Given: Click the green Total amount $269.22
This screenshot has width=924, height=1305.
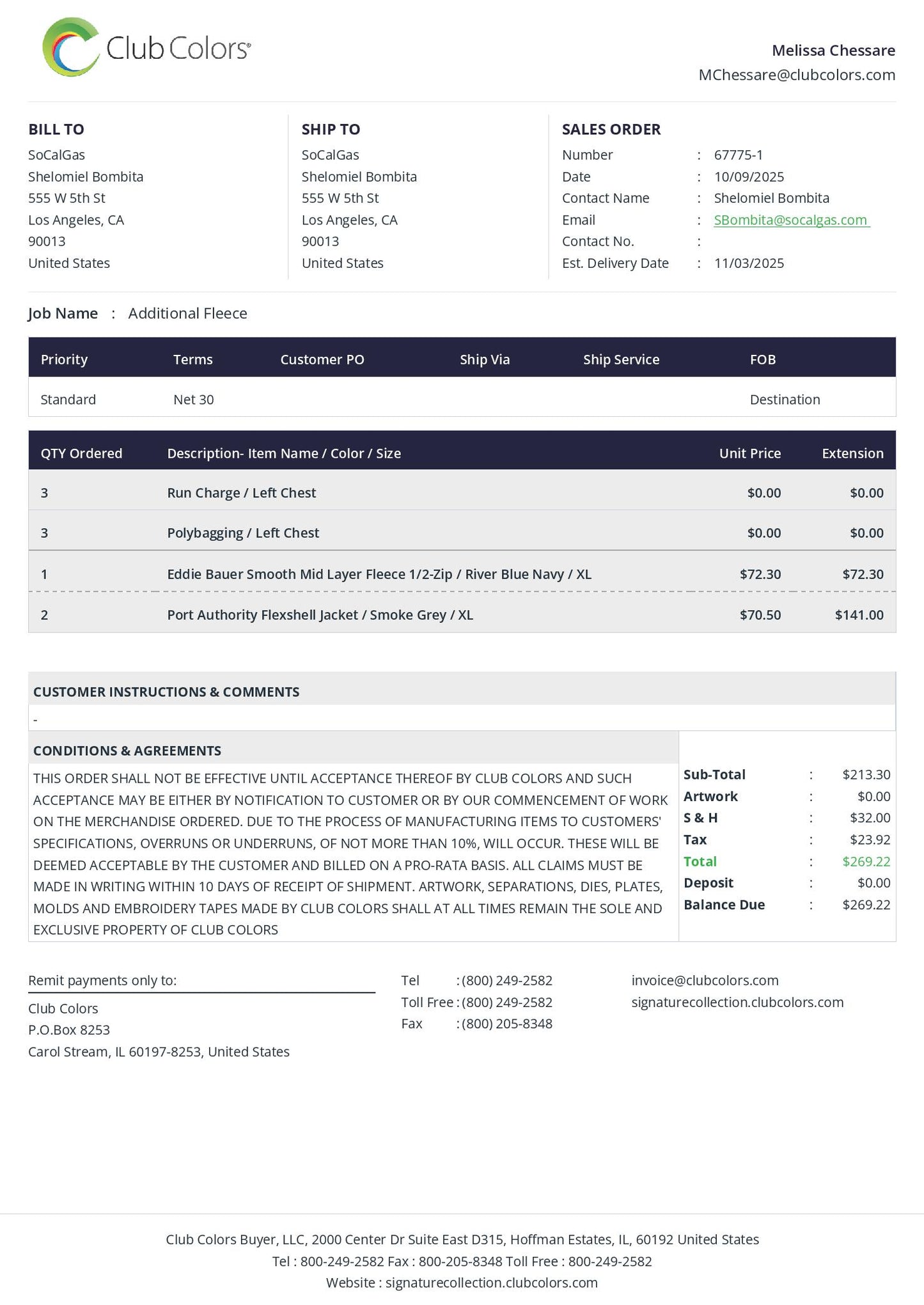Looking at the screenshot, I should click(866, 861).
